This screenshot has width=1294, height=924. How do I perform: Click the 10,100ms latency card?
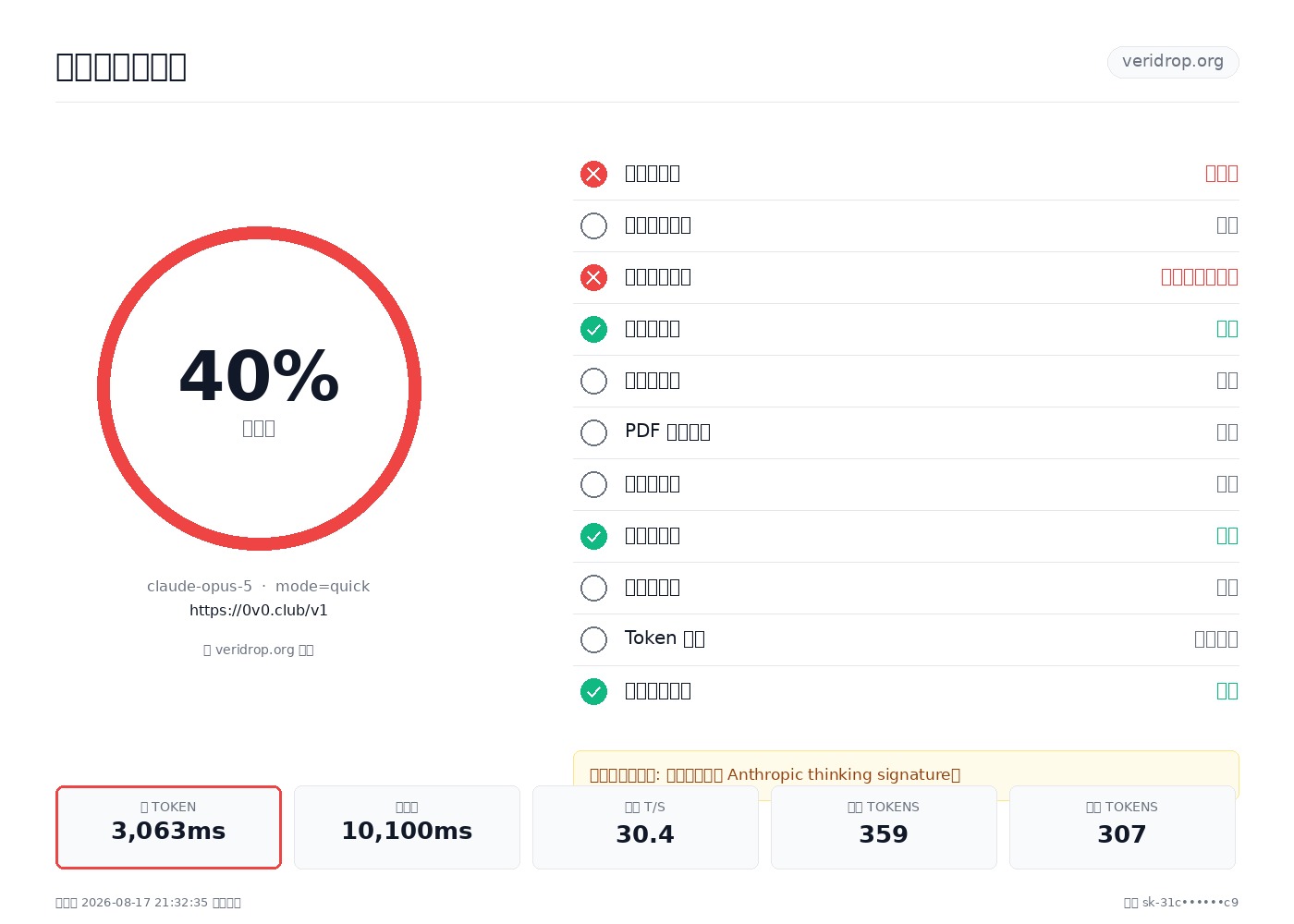407,827
